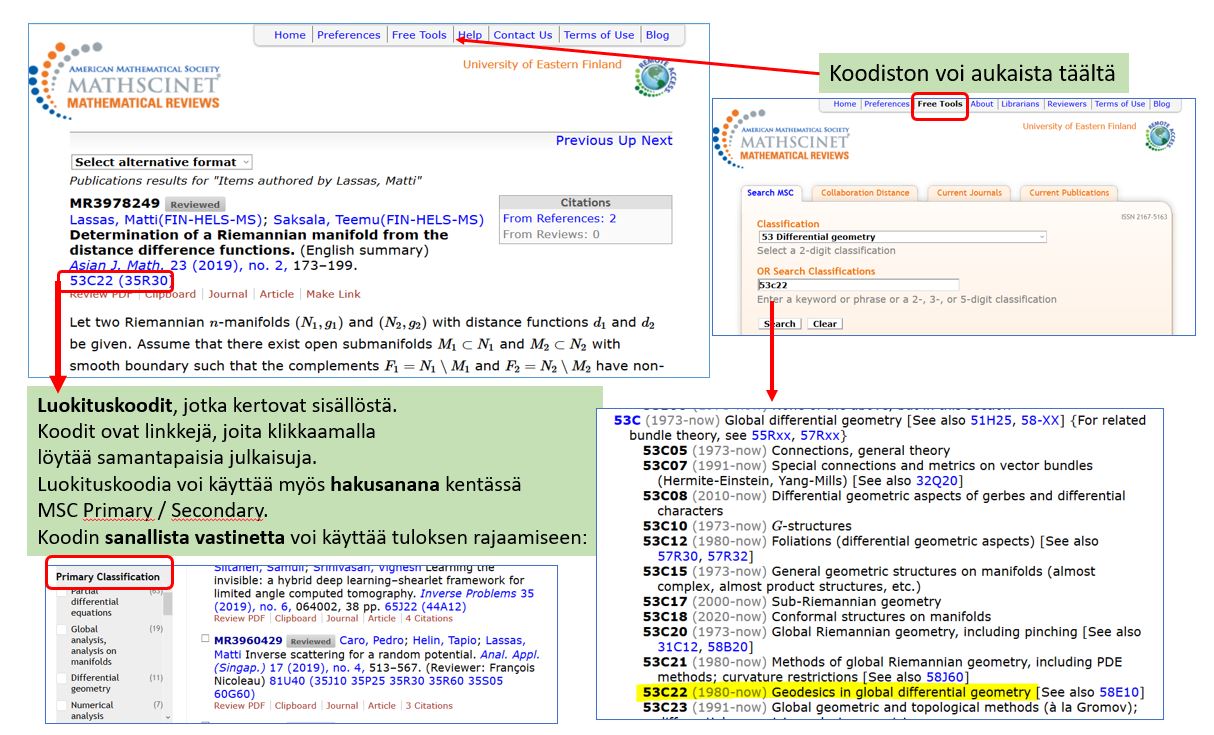
Task: Open Free Tools in the left menu bar
Action: point(419,35)
